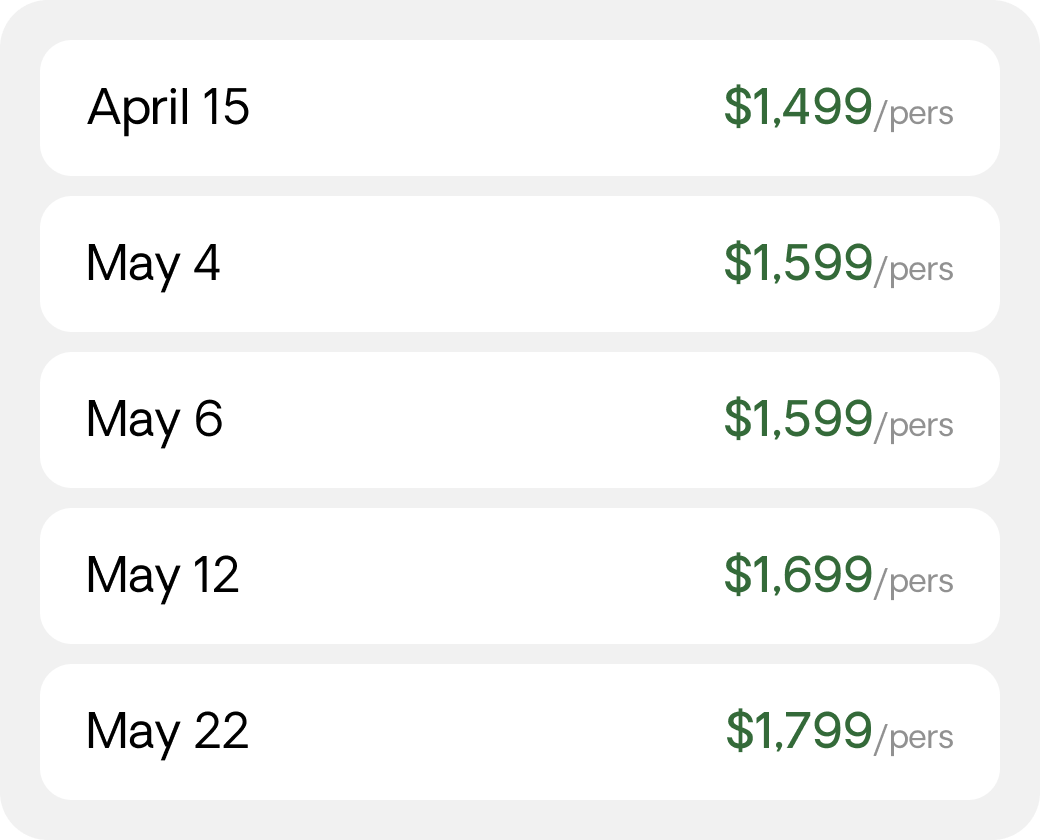The width and height of the screenshot is (1040, 840).
Task: Choose the May 4 departure date
Action: (520, 264)
